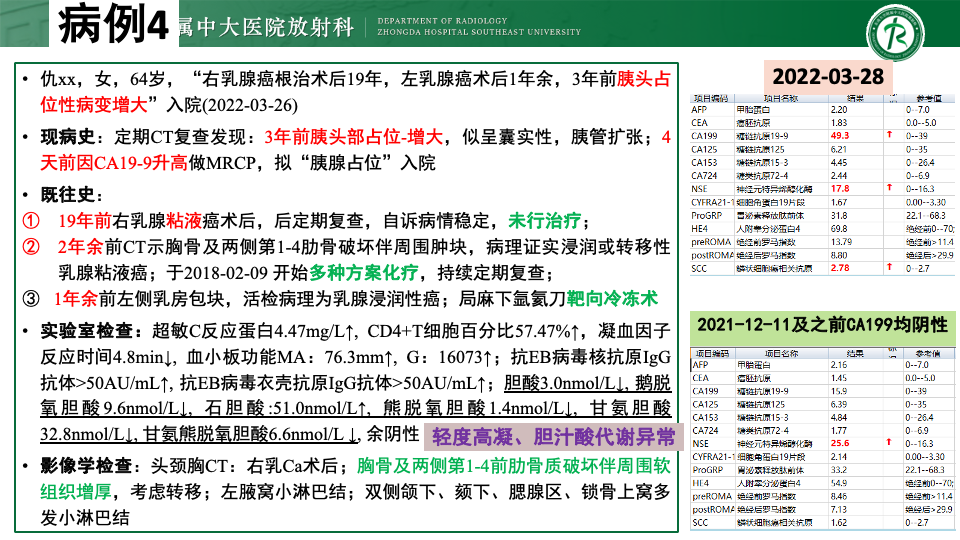Click ZHONGDA HOSPITAL SOUTHEAST UNIVERSITY text

pyautogui.click(x=479, y=32)
